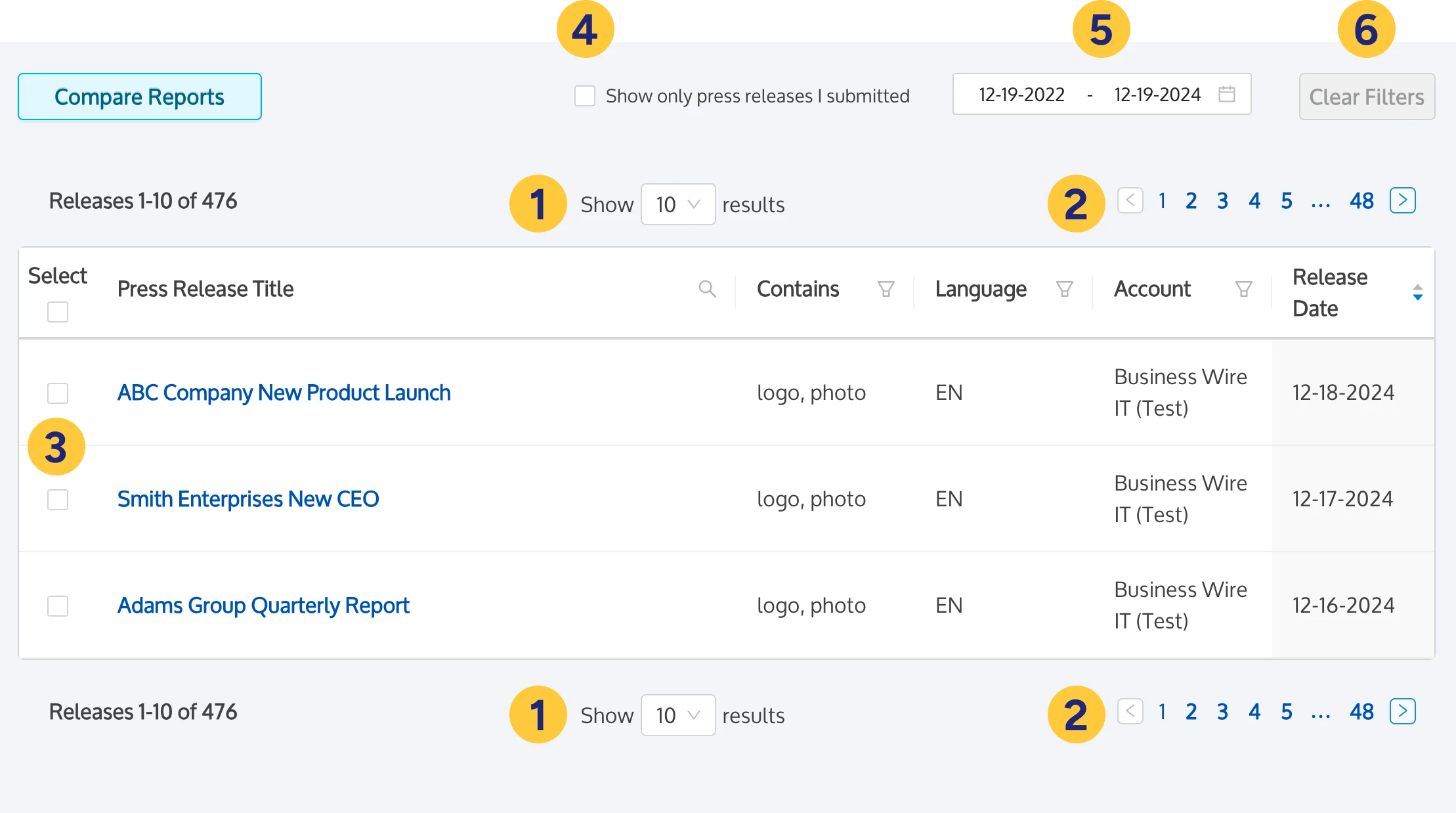Open the bottom 'Show 10 results' dropdown

point(678,715)
